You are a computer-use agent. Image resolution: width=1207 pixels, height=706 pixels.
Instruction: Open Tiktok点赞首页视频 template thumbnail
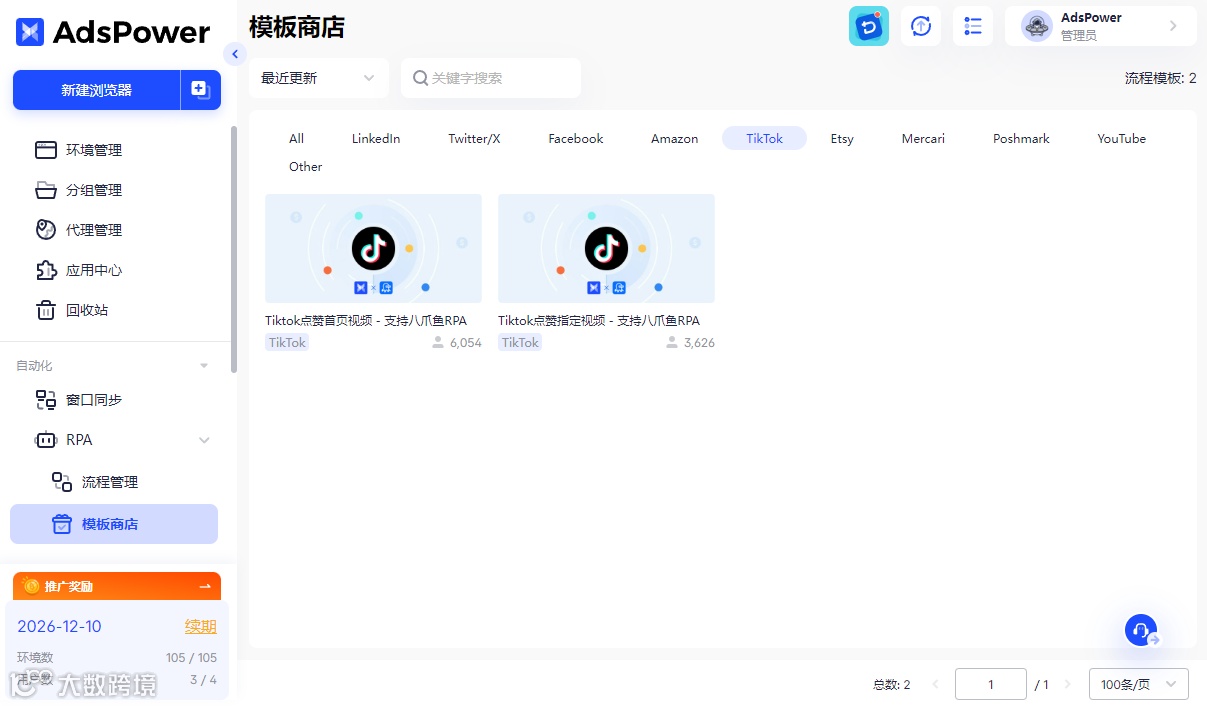point(373,248)
